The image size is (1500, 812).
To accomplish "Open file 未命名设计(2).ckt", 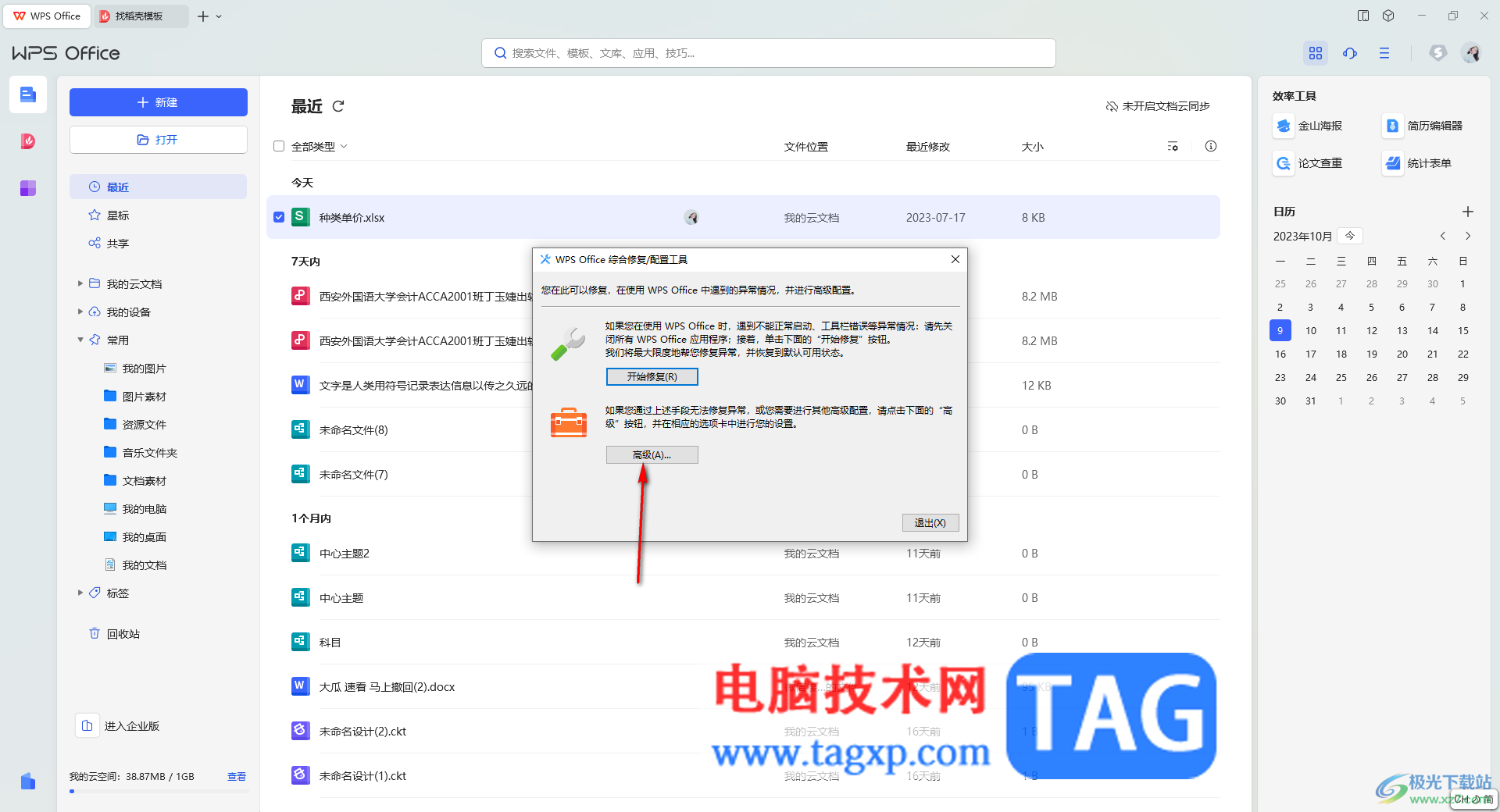I will point(362,732).
